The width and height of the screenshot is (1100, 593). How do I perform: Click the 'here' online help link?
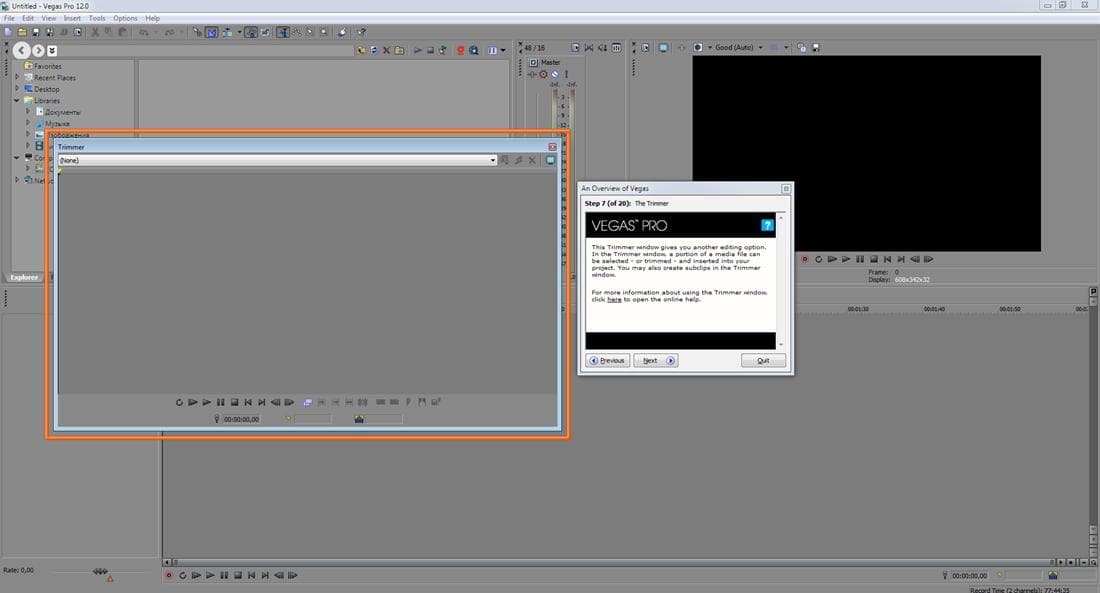(614, 300)
